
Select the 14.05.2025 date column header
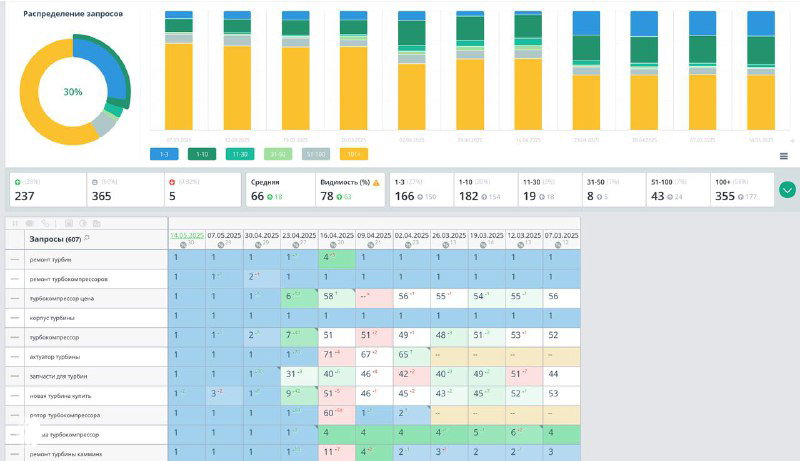tap(187, 236)
